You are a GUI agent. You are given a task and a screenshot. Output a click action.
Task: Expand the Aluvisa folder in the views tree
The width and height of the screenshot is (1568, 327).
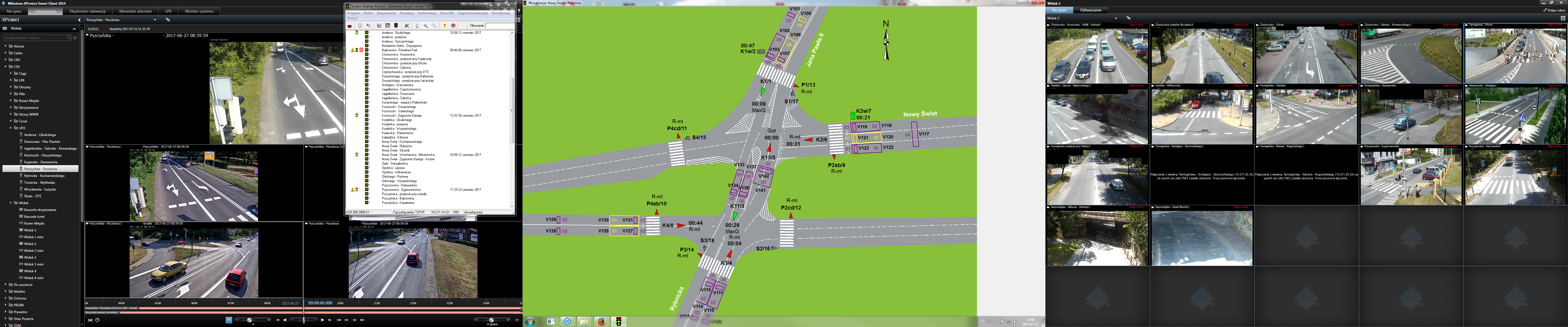coord(5,46)
